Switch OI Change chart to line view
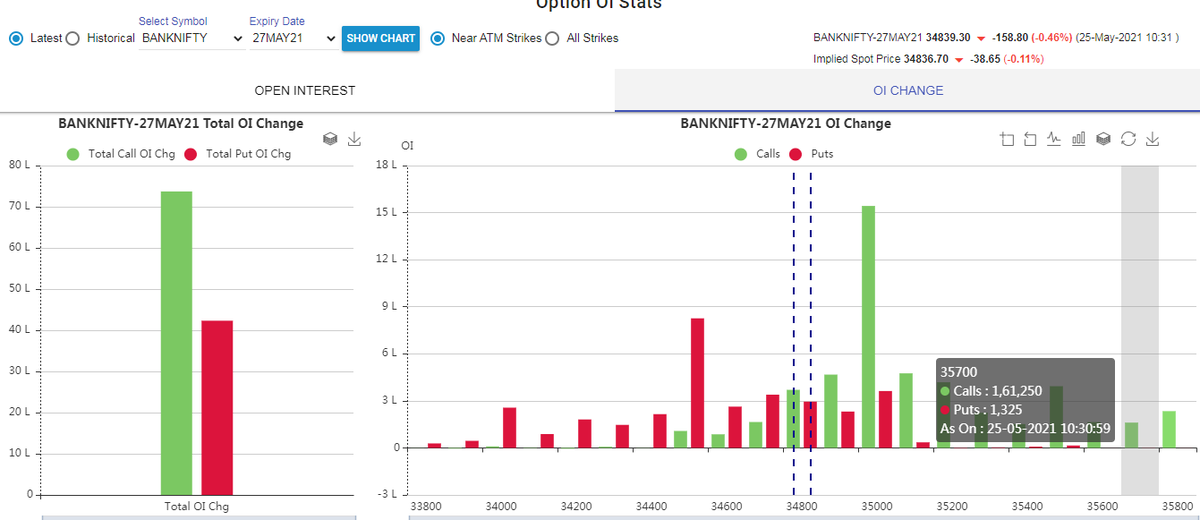Viewport: 1200px width, 520px height. 1054,140
